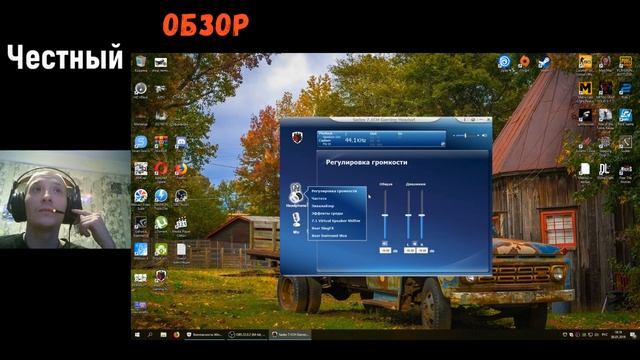
Task: Mute output with the top-right speaker icon
Action: click(x=484, y=135)
